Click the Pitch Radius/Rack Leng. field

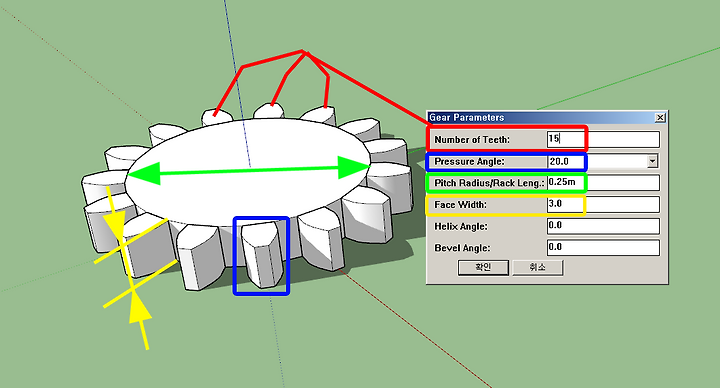coord(603,182)
